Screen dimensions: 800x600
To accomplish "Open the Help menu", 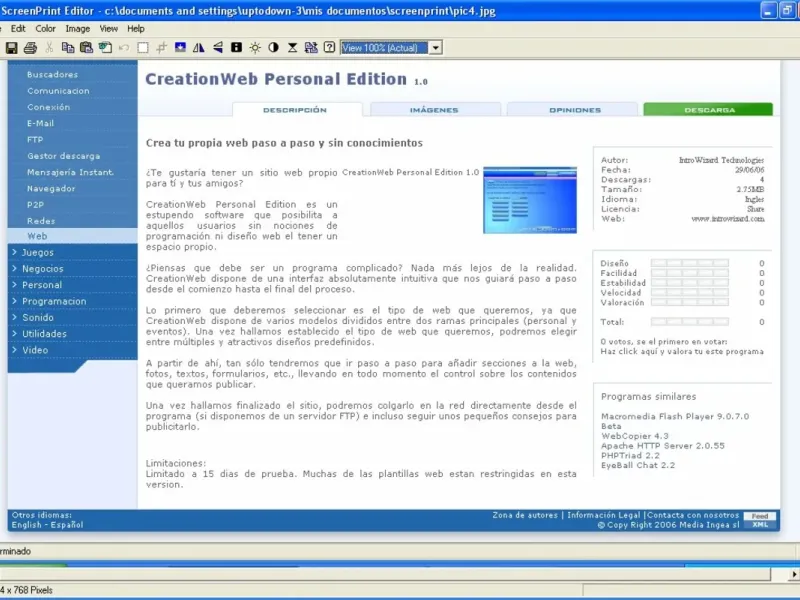I will [x=136, y=29].
